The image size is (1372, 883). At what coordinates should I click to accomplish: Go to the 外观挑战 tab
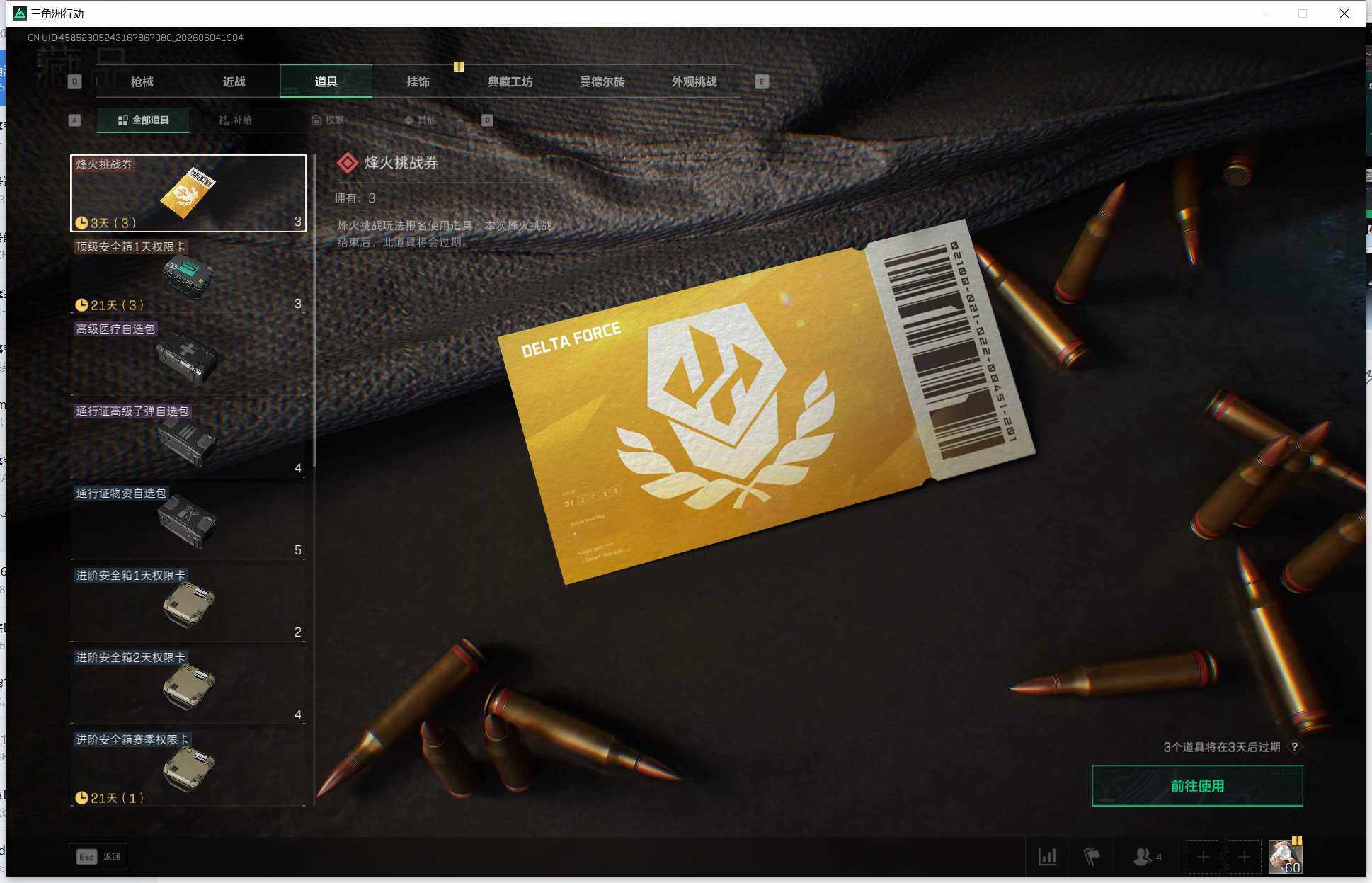pos(694,81)
